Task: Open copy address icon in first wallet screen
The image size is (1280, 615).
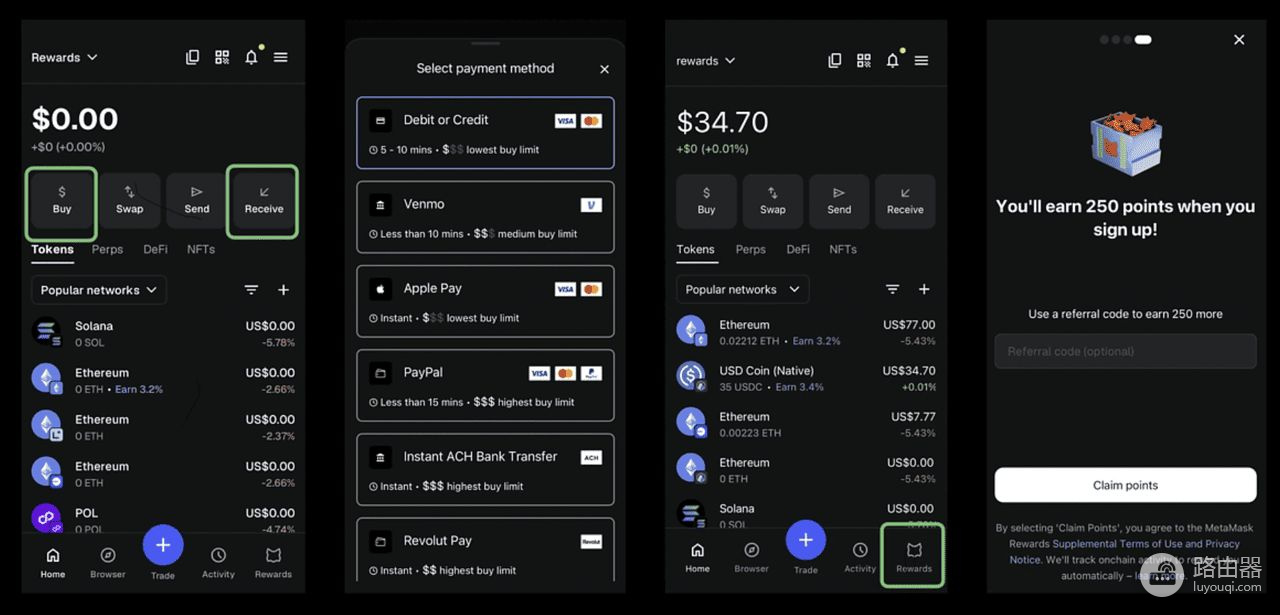Action: [193, 58]
